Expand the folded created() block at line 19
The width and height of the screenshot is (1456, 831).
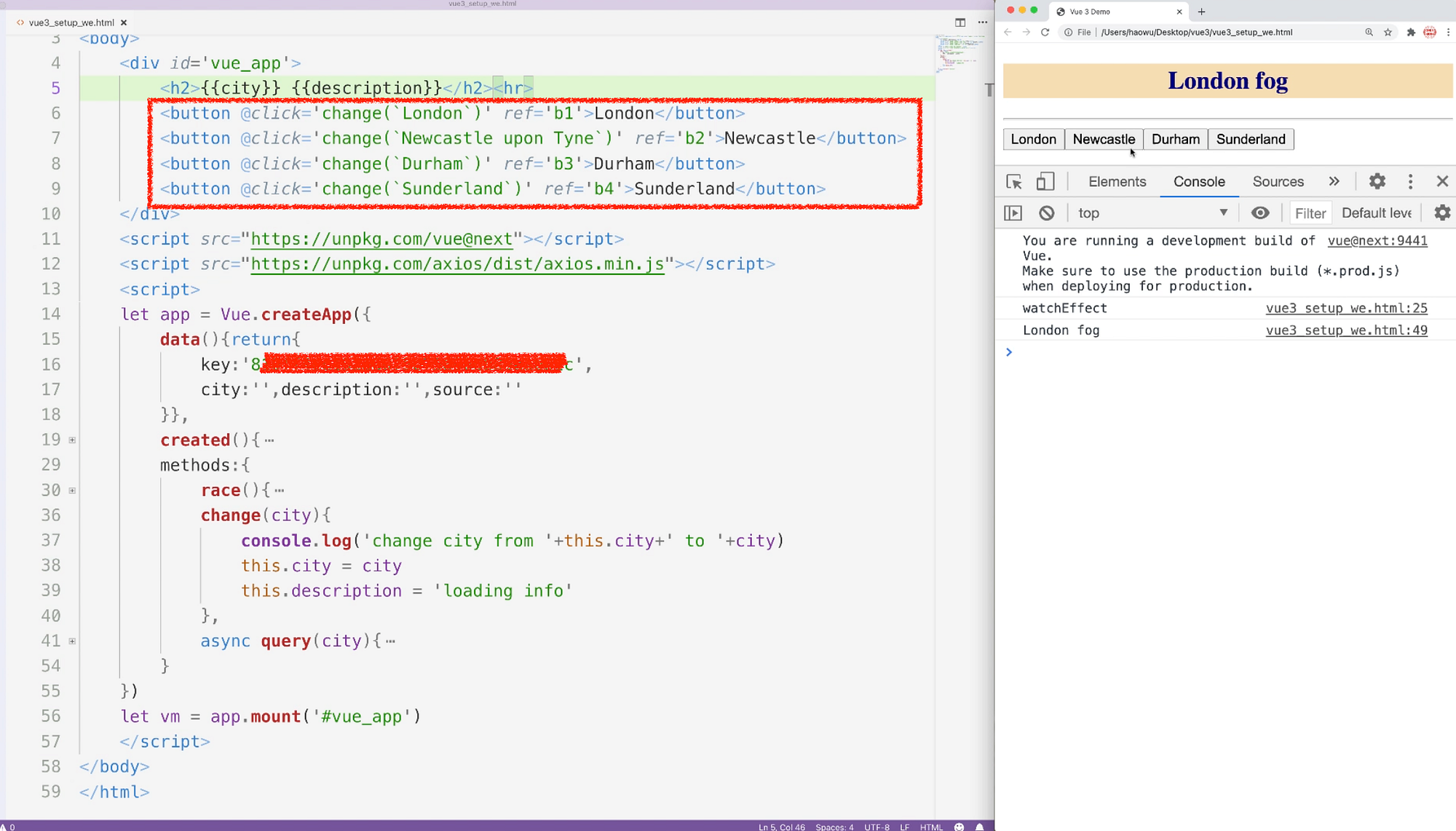point(72,440)
